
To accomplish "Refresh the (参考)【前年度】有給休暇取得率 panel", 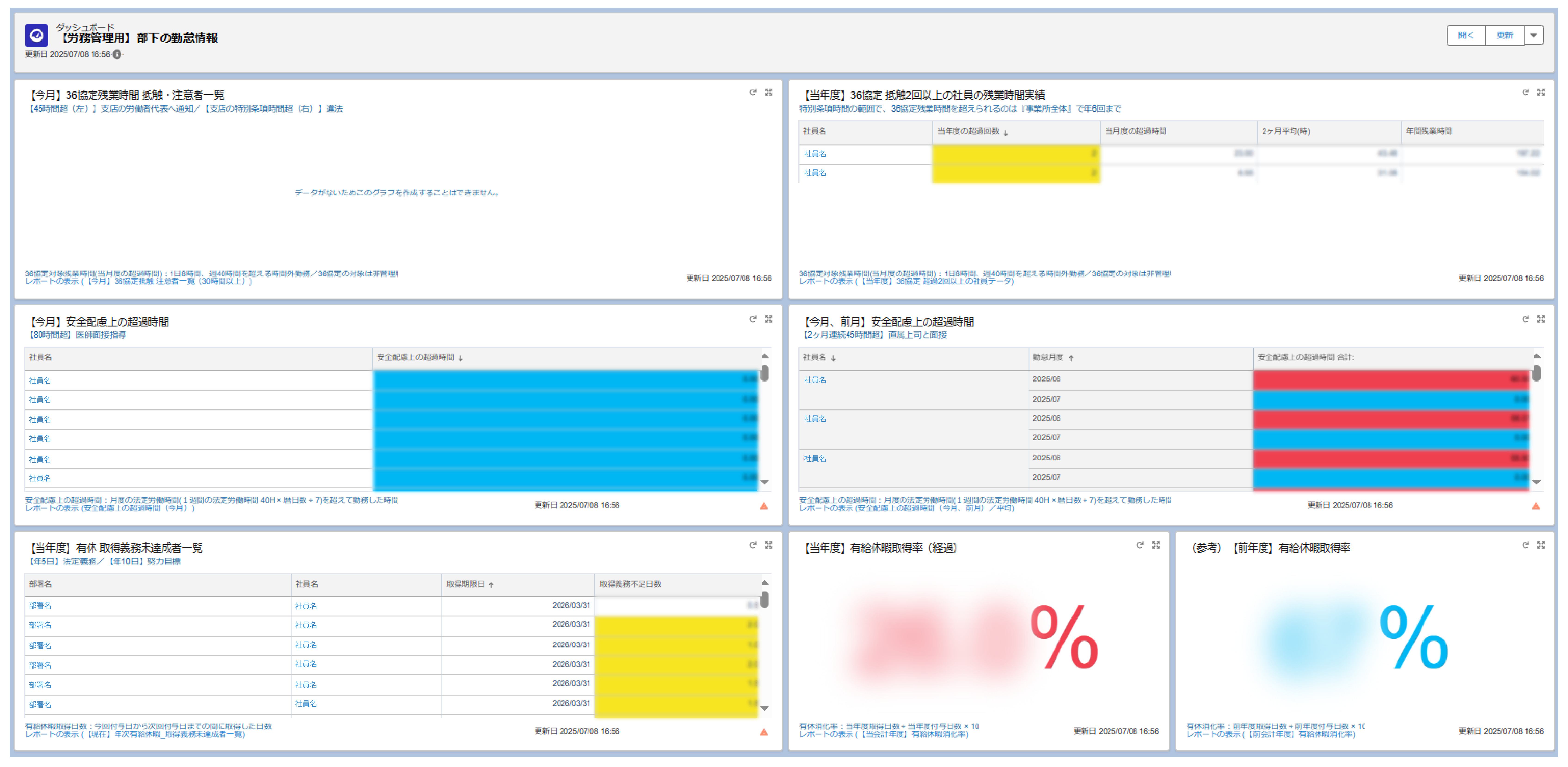I will point(1525,545).
